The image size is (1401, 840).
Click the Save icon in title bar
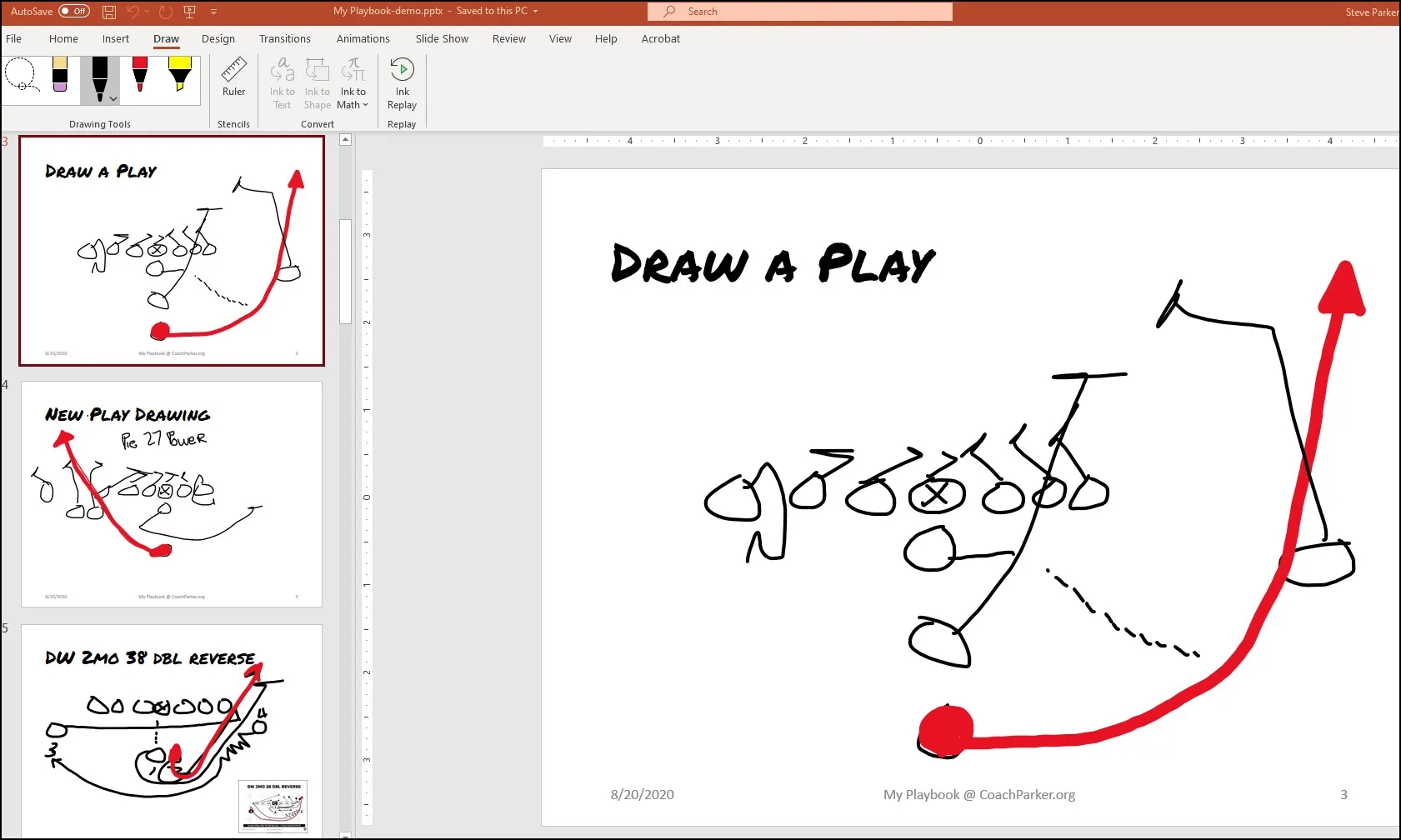109,12
